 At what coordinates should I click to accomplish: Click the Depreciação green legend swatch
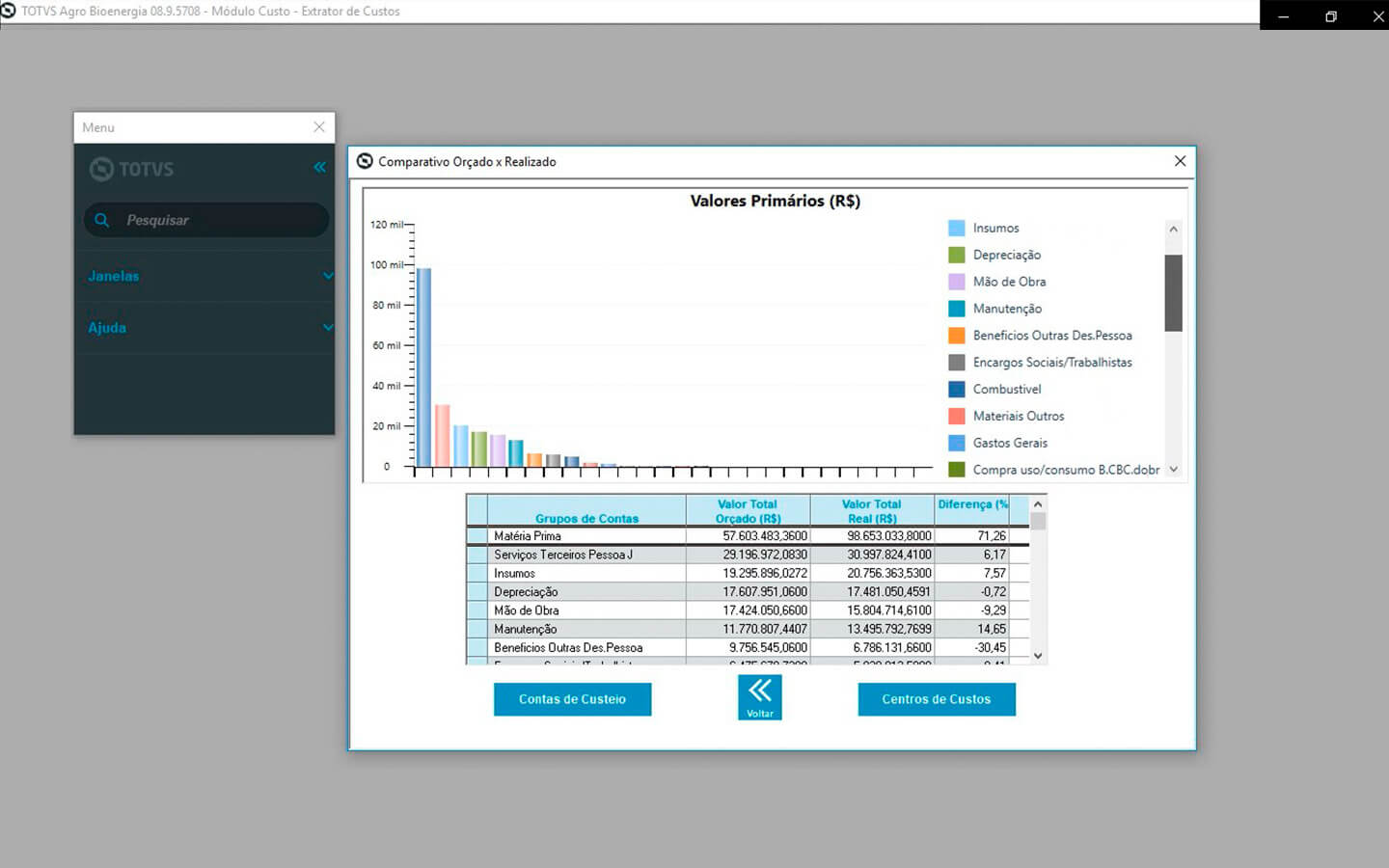point(956,255)
